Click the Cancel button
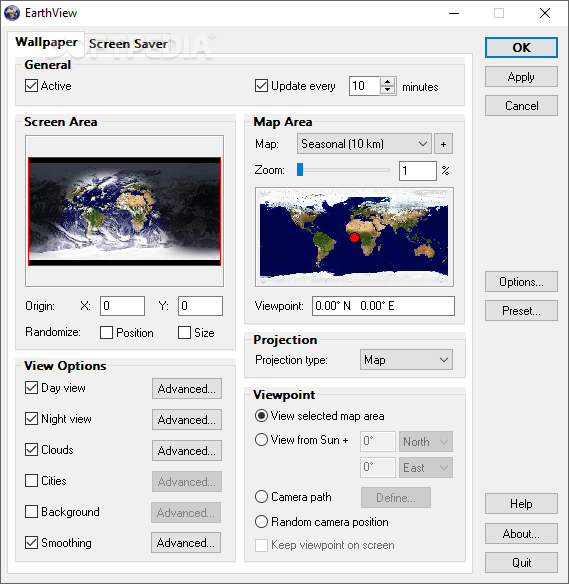The image size is (569, 584). coord(521,106)
